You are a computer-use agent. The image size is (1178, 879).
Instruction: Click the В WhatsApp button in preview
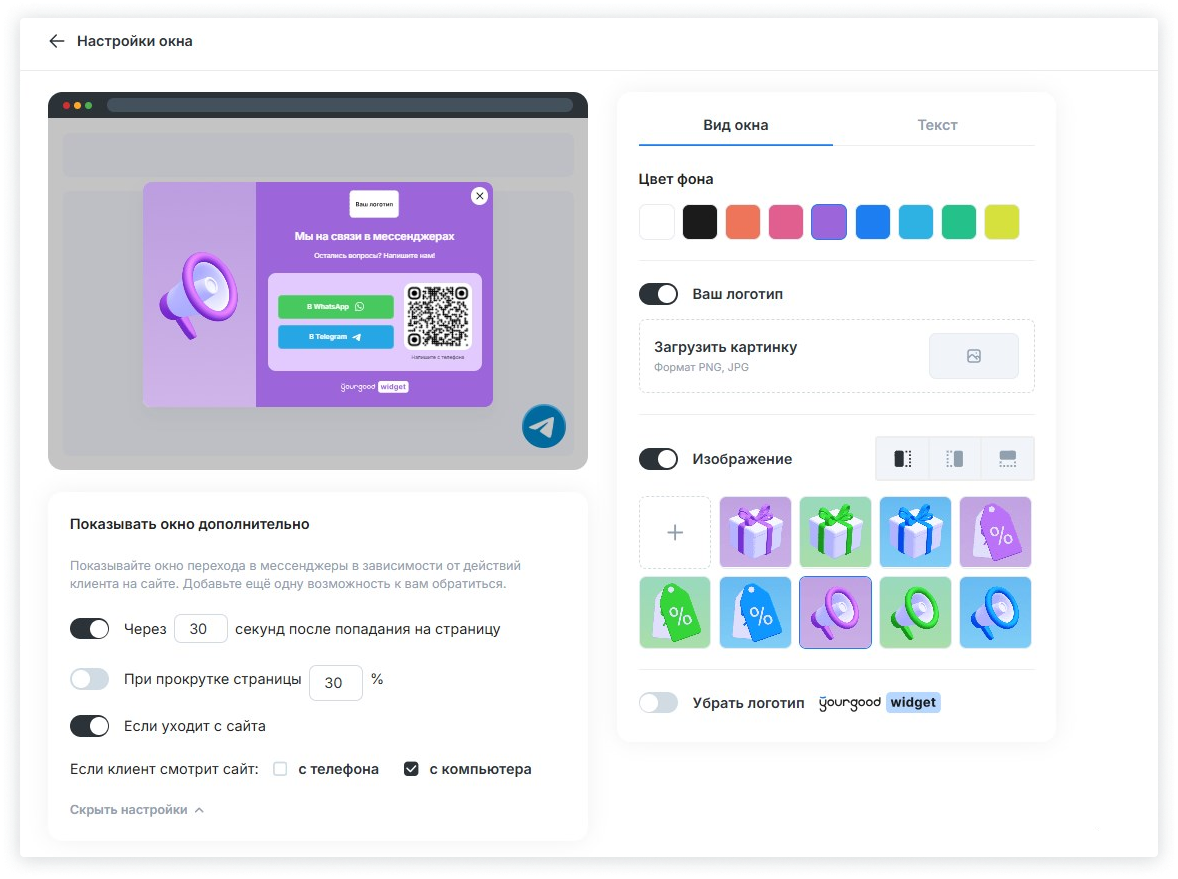335,307
